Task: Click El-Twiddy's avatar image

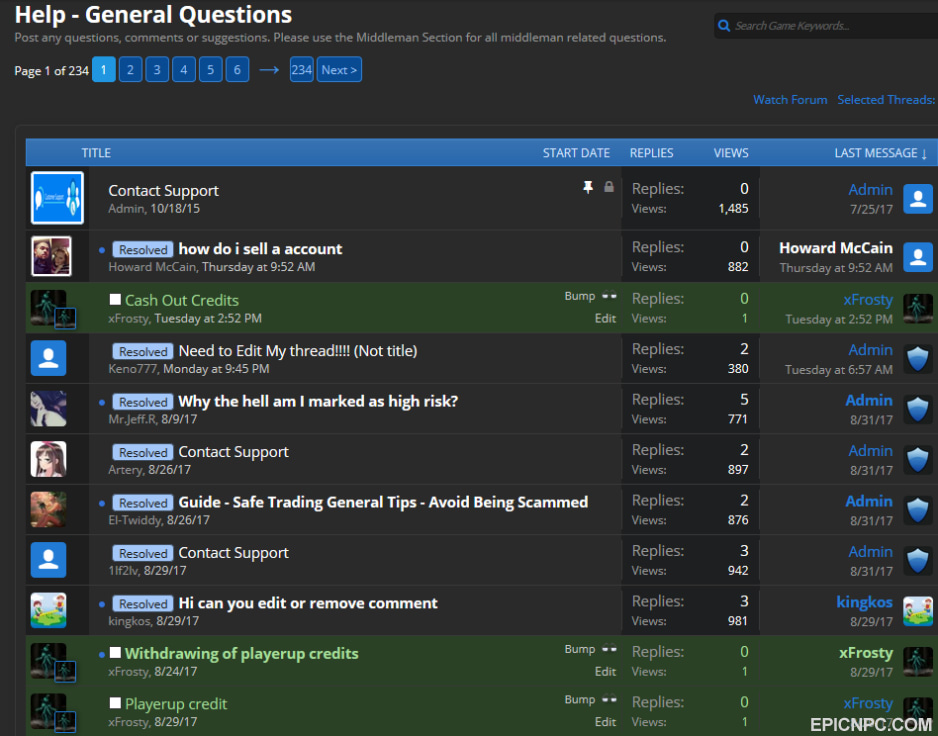Action: (x=48, y=509)
